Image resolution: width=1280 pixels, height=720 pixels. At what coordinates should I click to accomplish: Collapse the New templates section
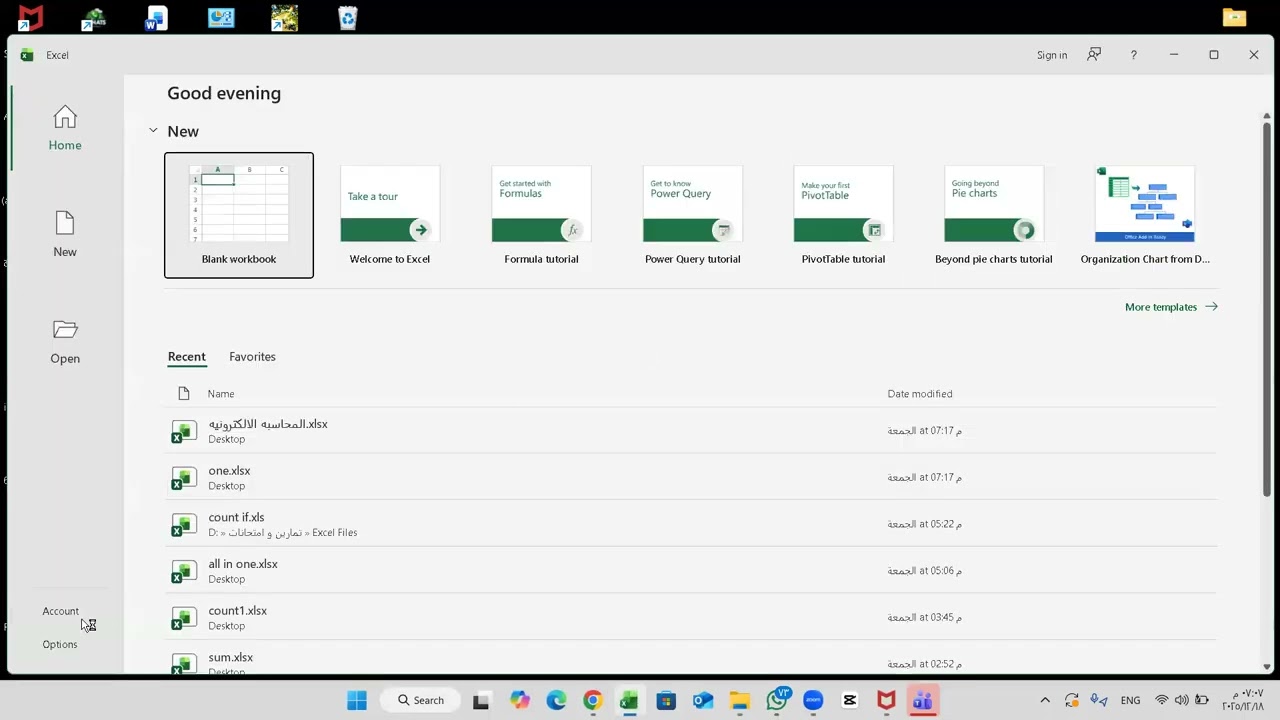click(153, 131)
